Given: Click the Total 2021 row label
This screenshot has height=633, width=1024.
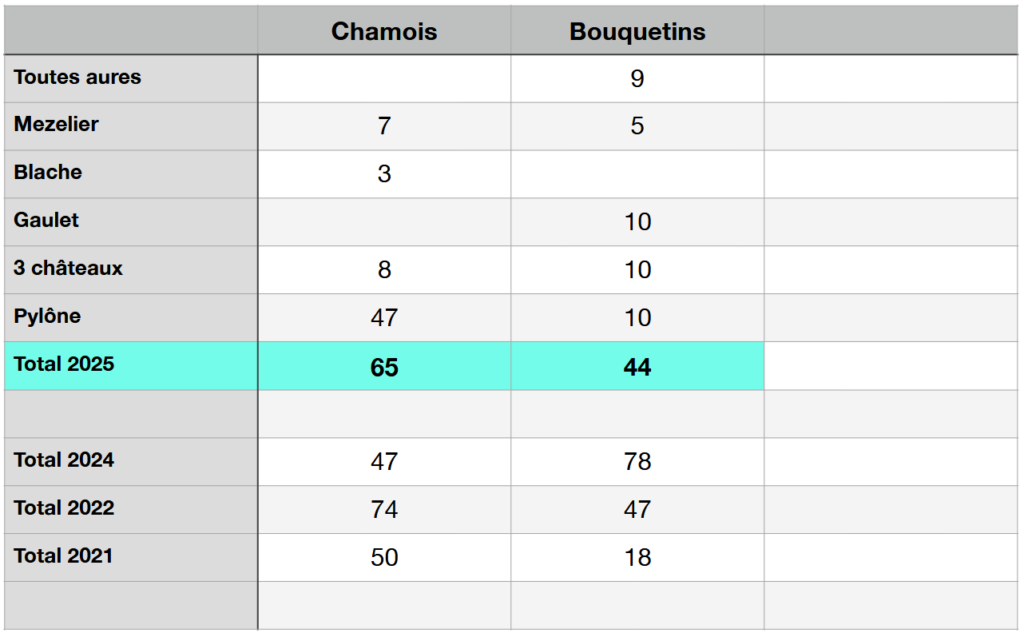Looking at the screenshot, I should [x=64, y=556].
